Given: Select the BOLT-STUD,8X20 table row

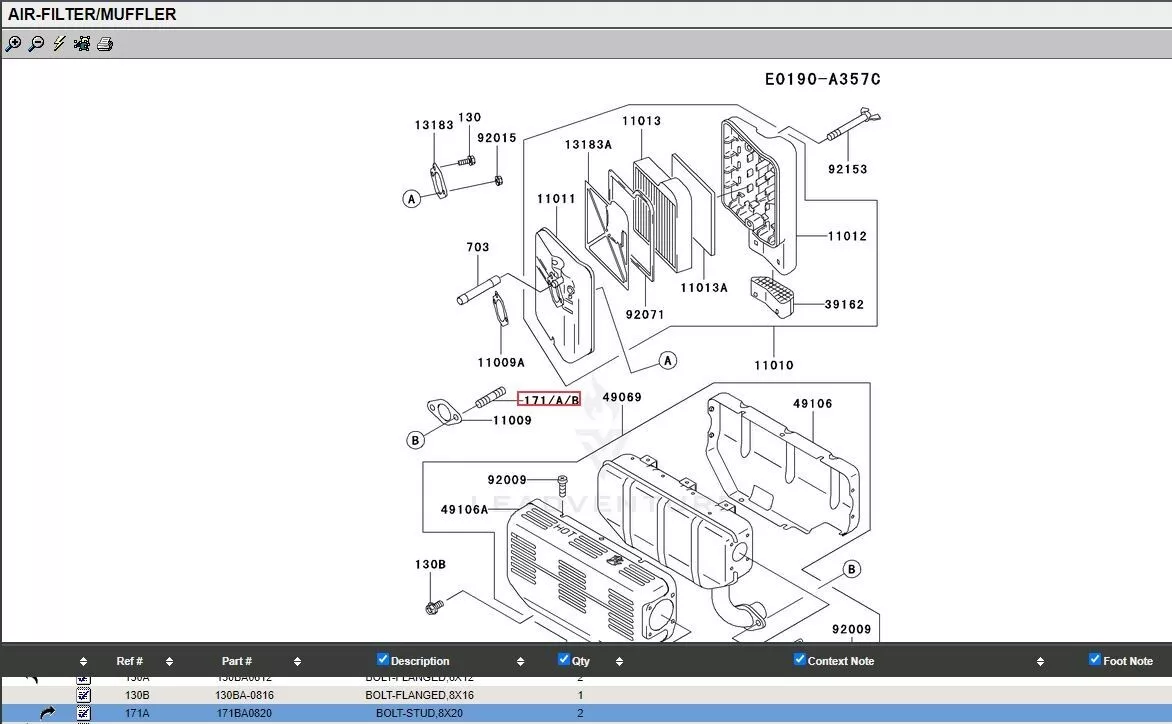Looking at the screenshot, I should pyautogui.click(x=419, y=713).
